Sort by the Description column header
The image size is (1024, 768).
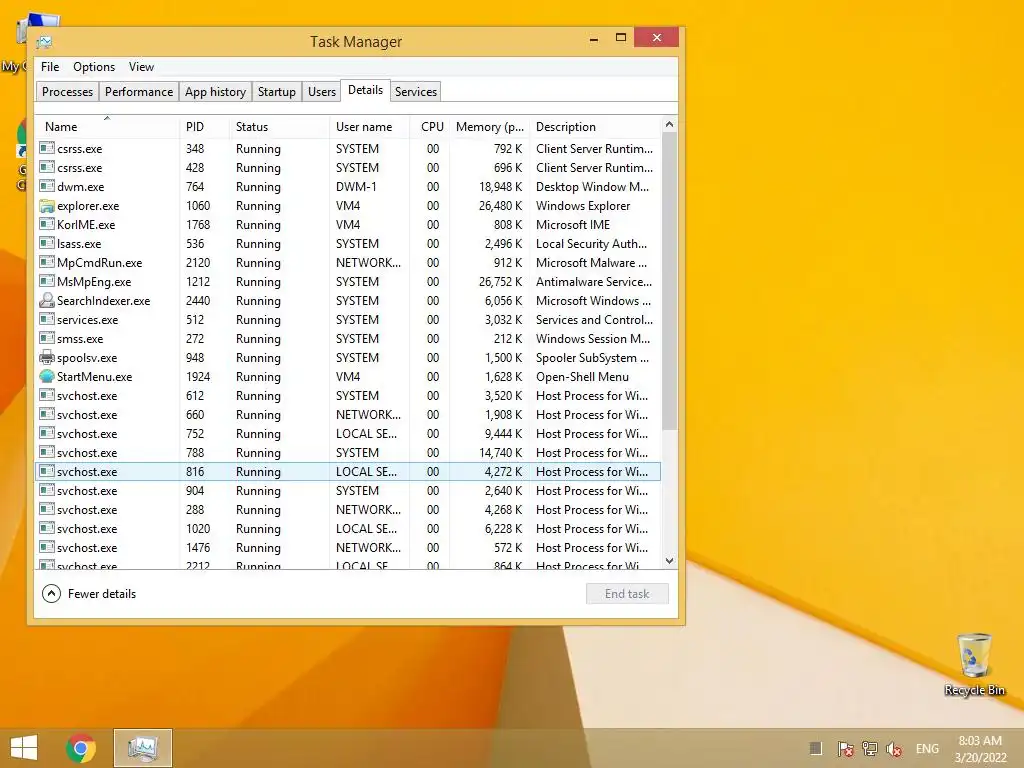(x=595, y=127)
